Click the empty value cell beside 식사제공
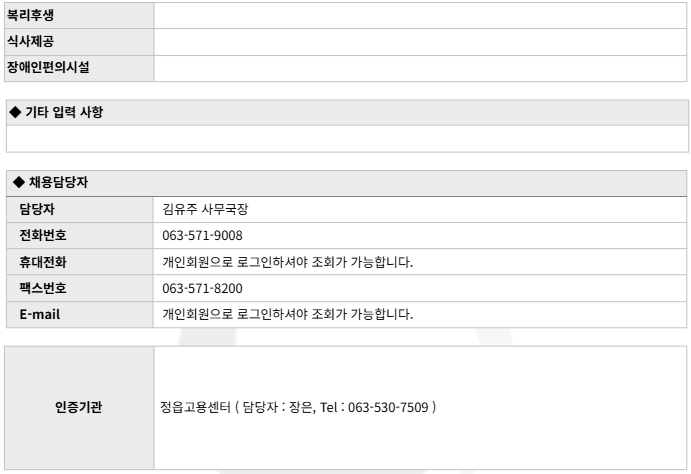This screenshot has height=474, width=691. (x=420, y=42)
